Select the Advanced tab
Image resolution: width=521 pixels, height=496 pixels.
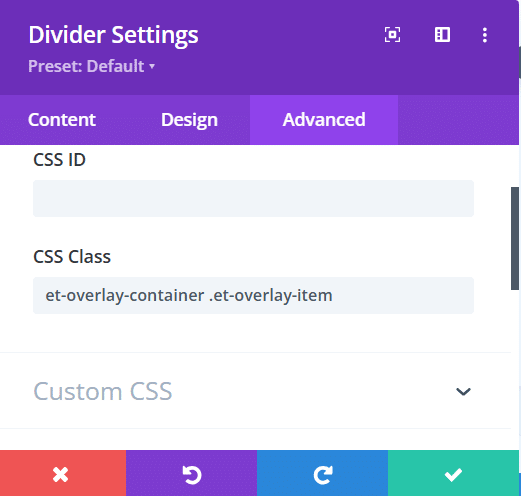tap(324, 120)
